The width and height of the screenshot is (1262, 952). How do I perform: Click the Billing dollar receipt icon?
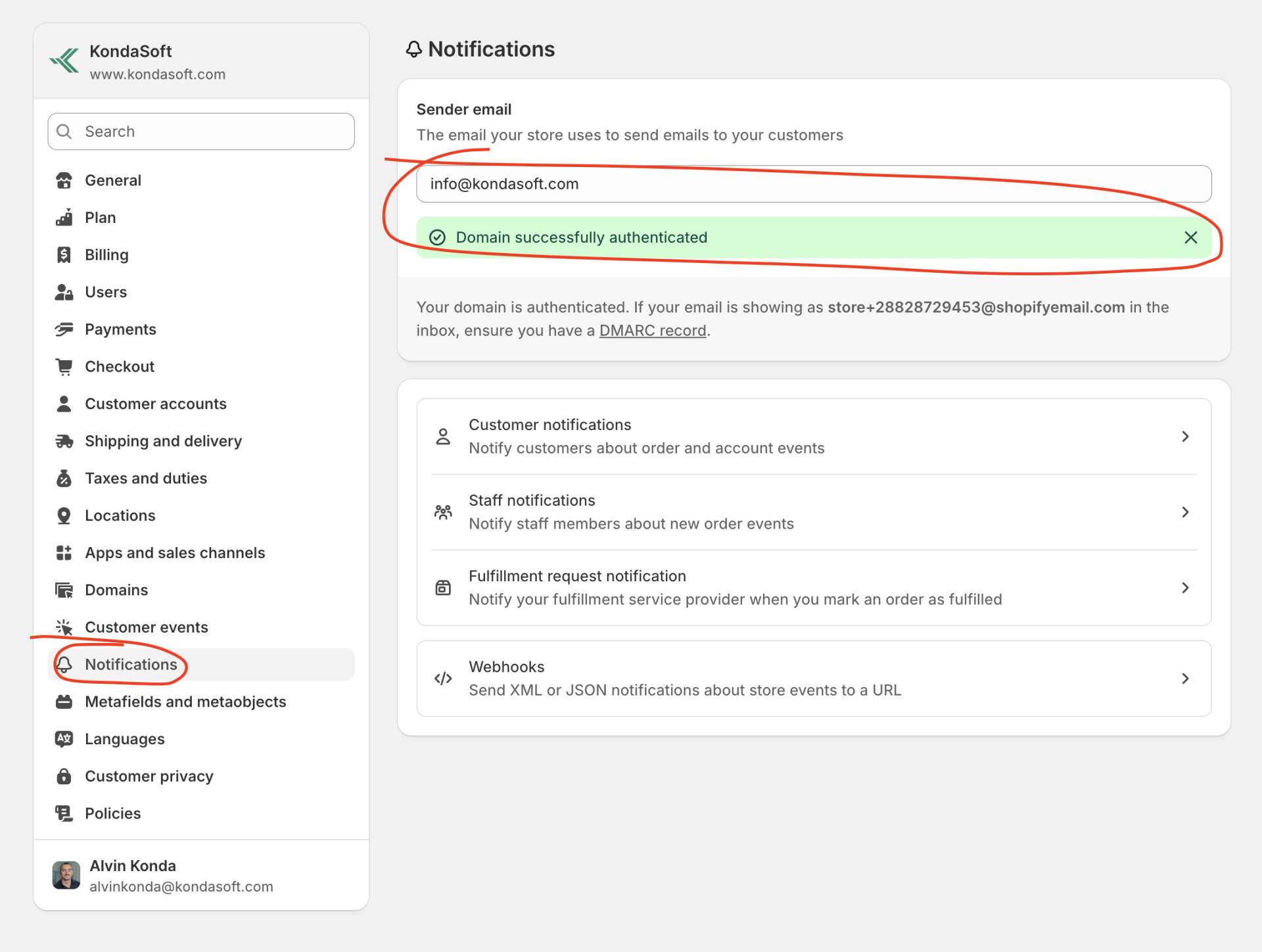64,254
